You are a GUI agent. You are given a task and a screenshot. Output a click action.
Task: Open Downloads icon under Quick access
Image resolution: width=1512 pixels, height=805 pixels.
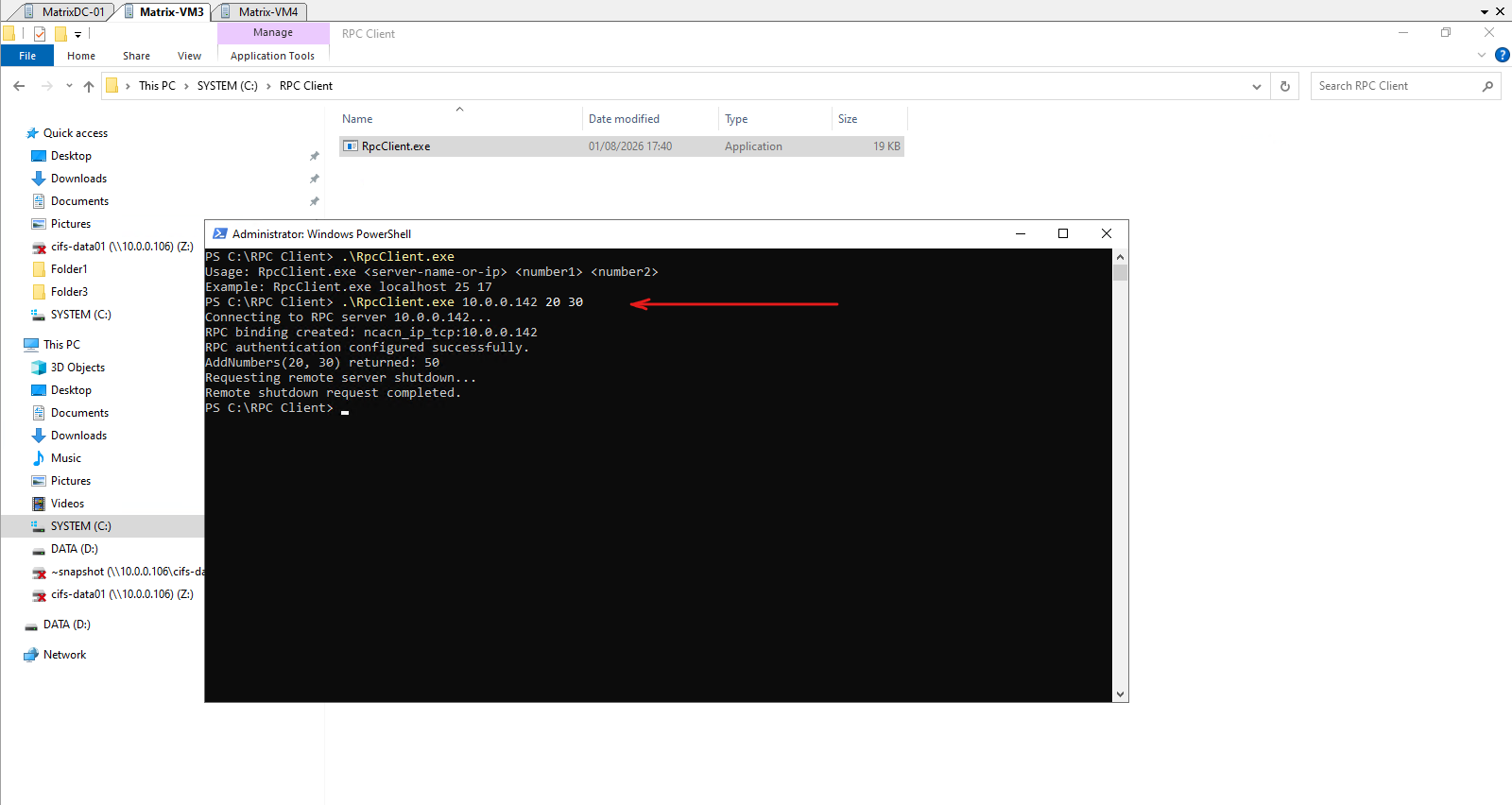click(39, 179)
